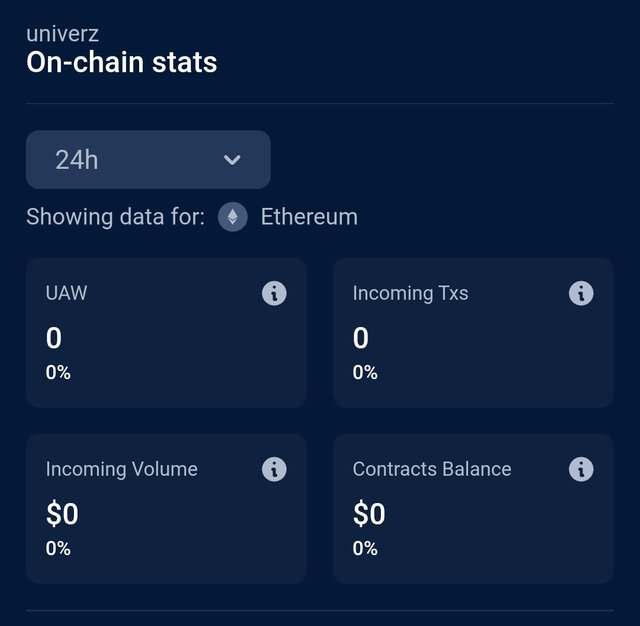The image size is (640, 626).
Task: Click the Contracts Balance label text
Action: tap(432, 469)
